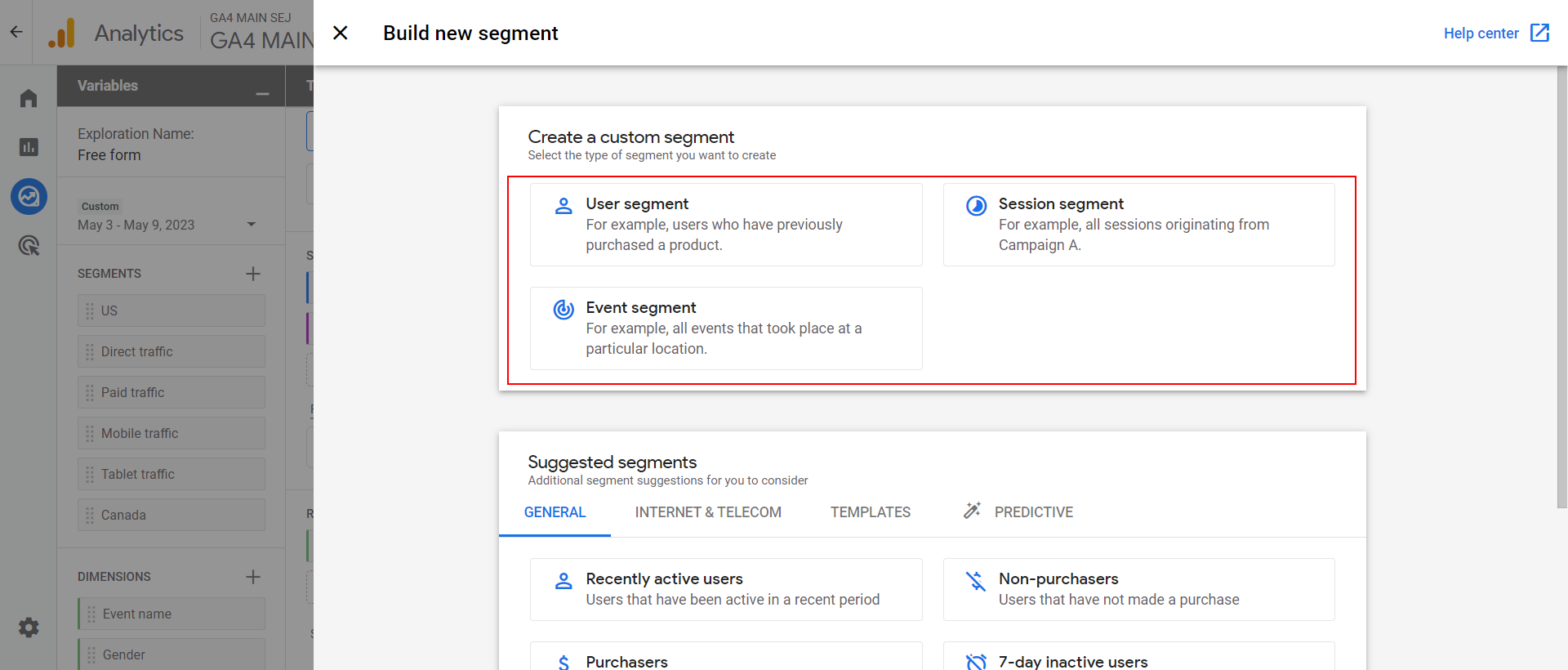Image resolution: width=1568 pixels, height=670 pixels.
Task: Open Admin settings gear icon
Action: [x=29, y=628]
